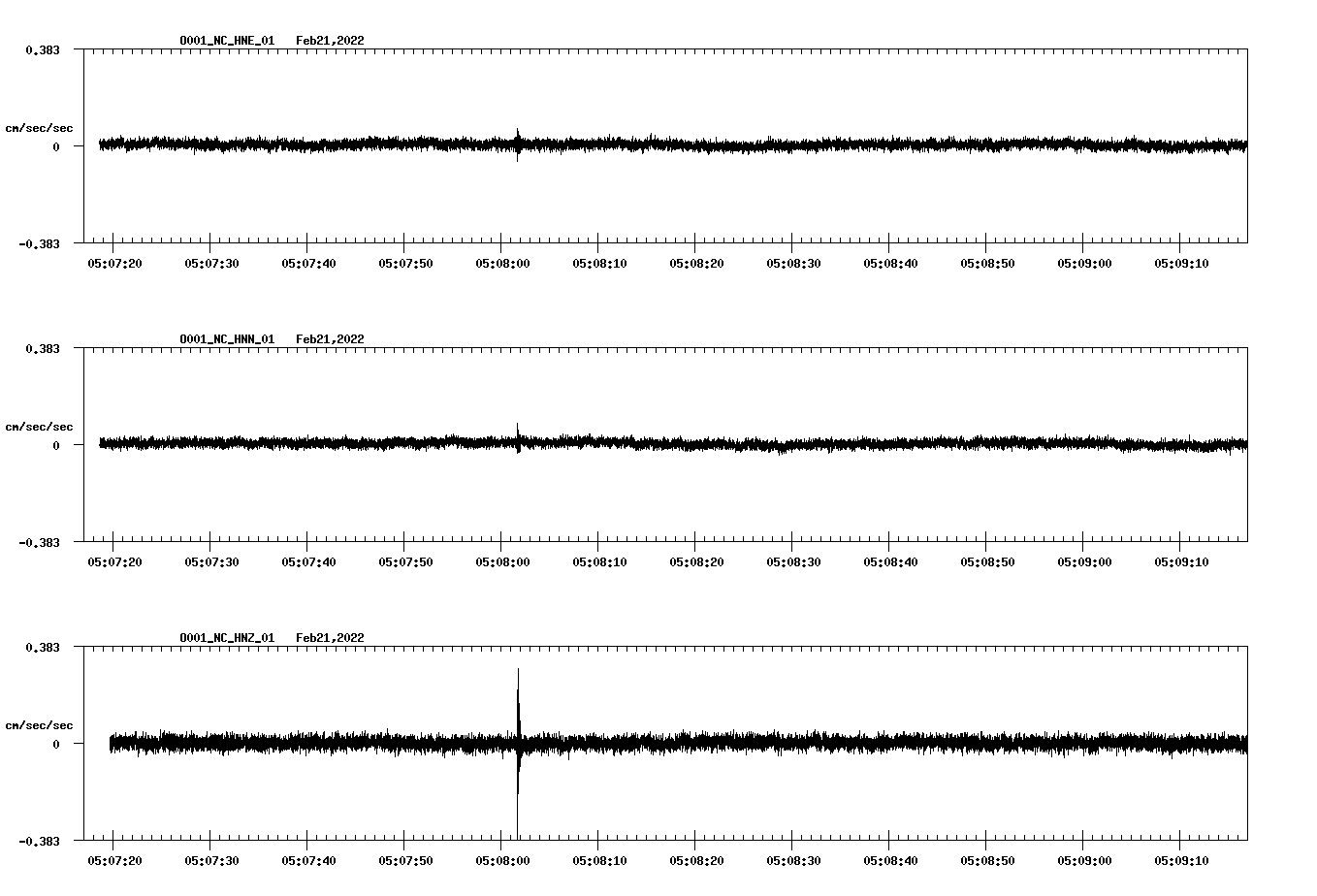This screenshot has width=1317, height=896.
Task: Click the 05:08:30 time label on HNE chart
Action: [x=793, y=263]
